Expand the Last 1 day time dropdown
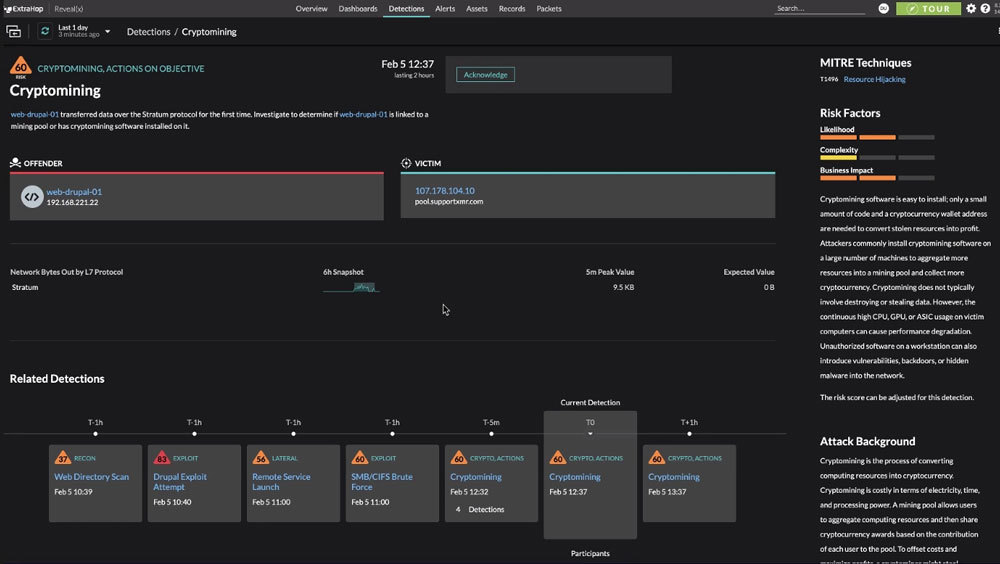 tap(83, 31)
